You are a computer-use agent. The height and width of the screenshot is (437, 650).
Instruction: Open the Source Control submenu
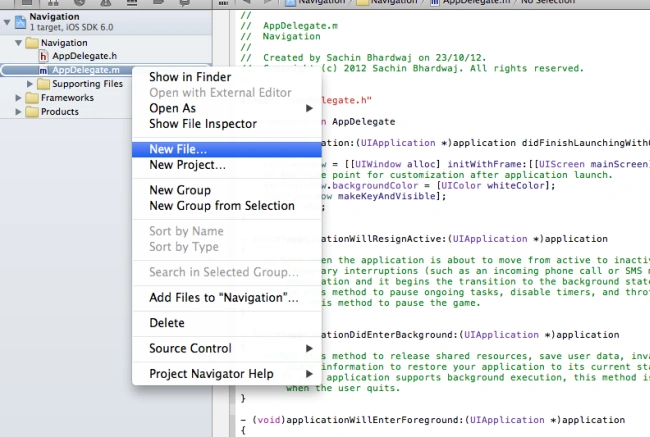pos(227,348)
